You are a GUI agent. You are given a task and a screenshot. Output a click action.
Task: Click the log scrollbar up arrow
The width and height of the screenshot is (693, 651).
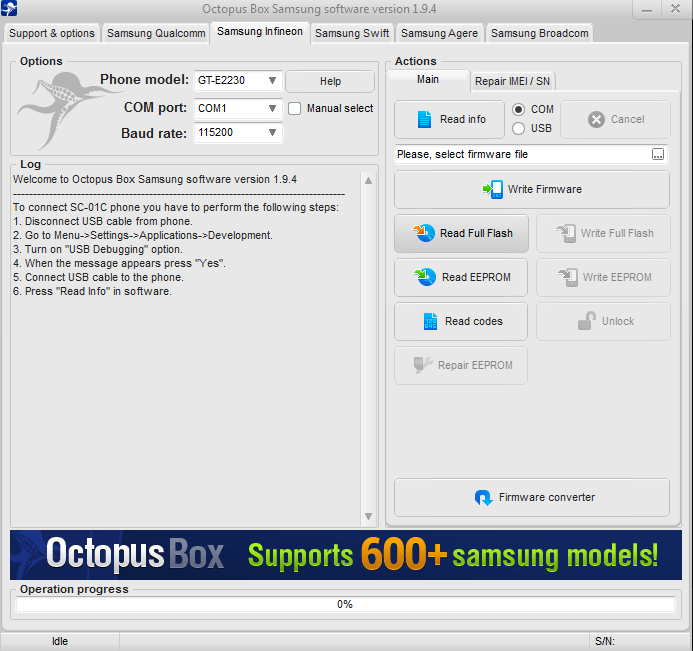(368, 181)
